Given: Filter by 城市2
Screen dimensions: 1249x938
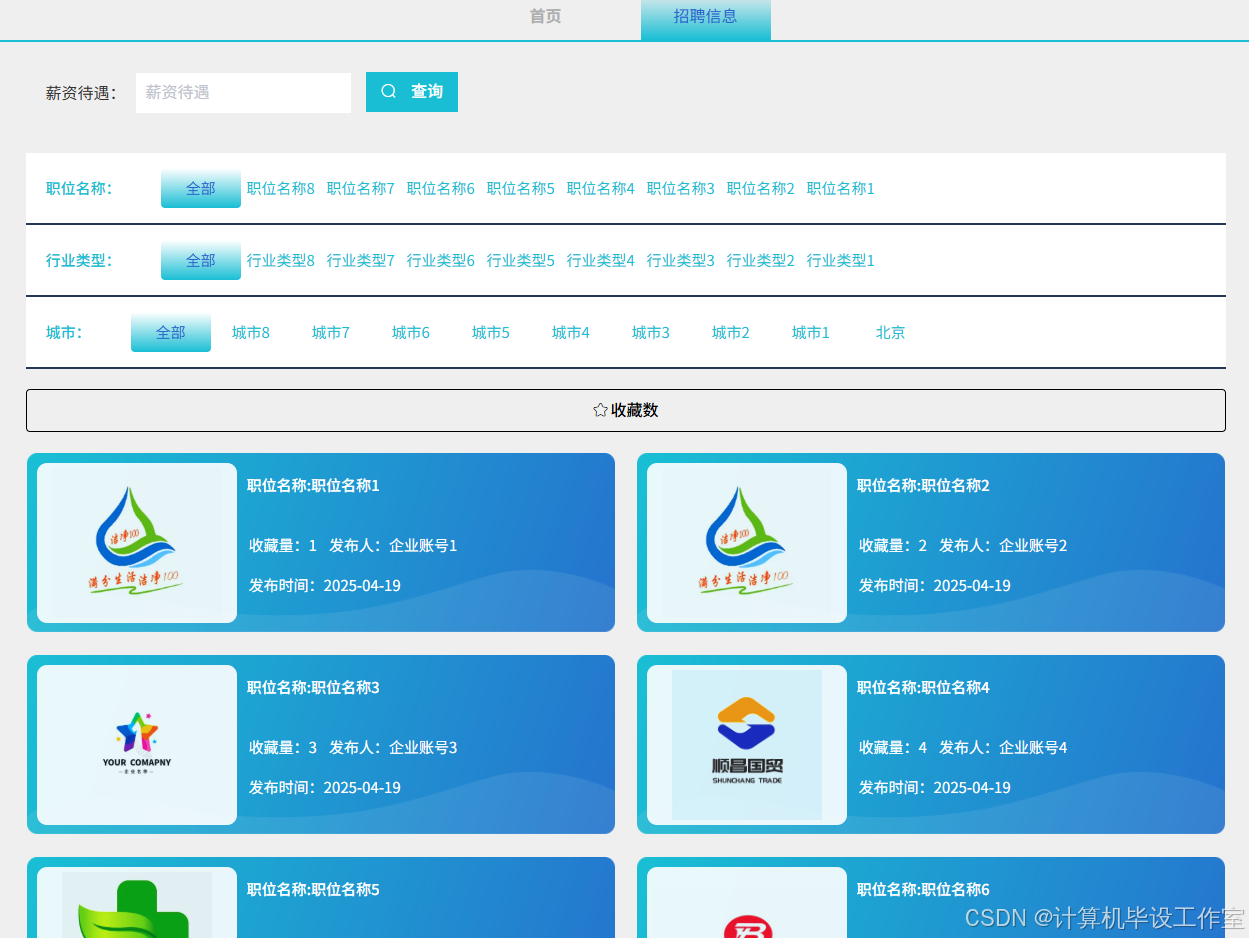Looking at the screenshot, I should click(731, 332).
